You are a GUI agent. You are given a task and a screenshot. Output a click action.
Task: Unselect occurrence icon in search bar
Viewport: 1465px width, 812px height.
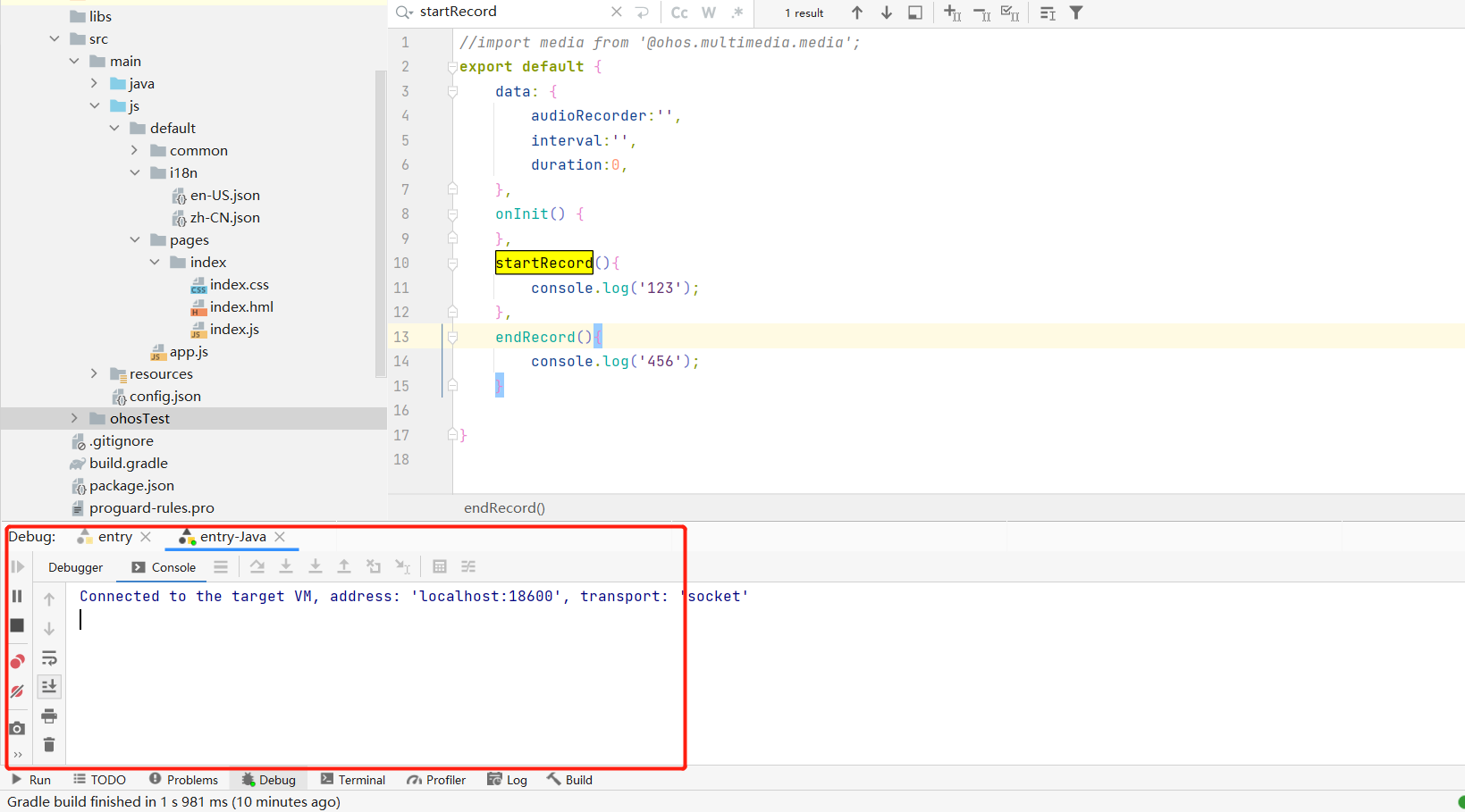[981, 13]
